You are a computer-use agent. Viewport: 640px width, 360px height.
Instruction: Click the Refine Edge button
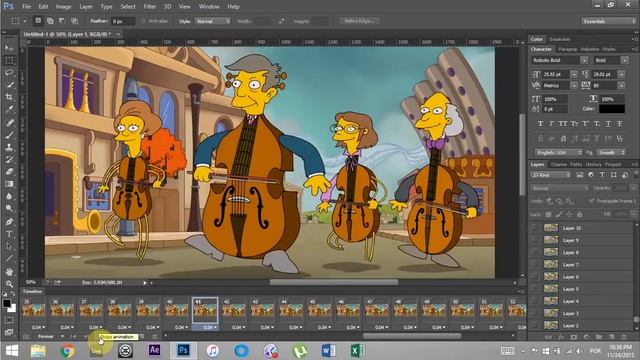click(359, 21)
